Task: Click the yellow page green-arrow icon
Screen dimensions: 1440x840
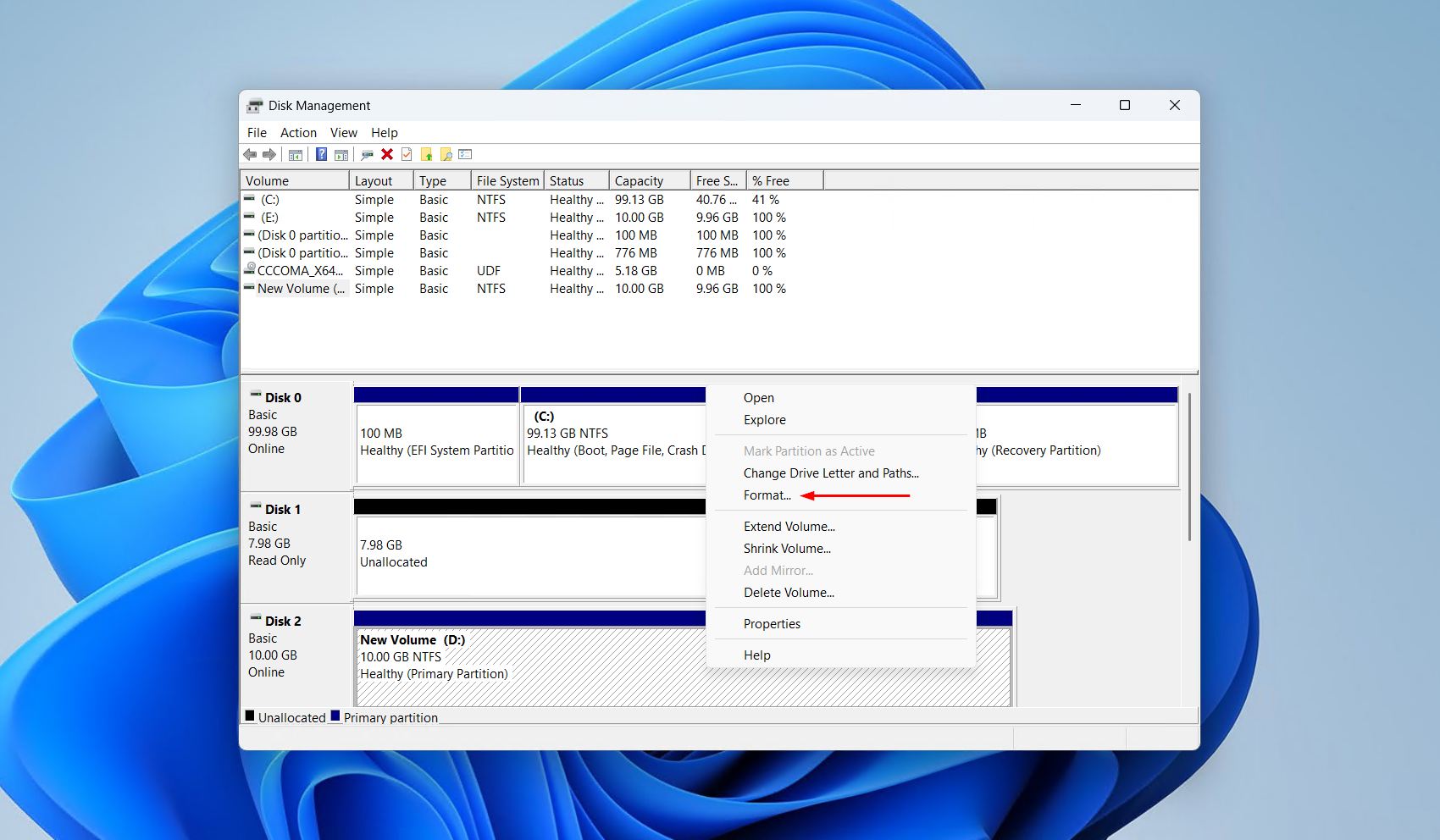Action: [x=426, y=154]
